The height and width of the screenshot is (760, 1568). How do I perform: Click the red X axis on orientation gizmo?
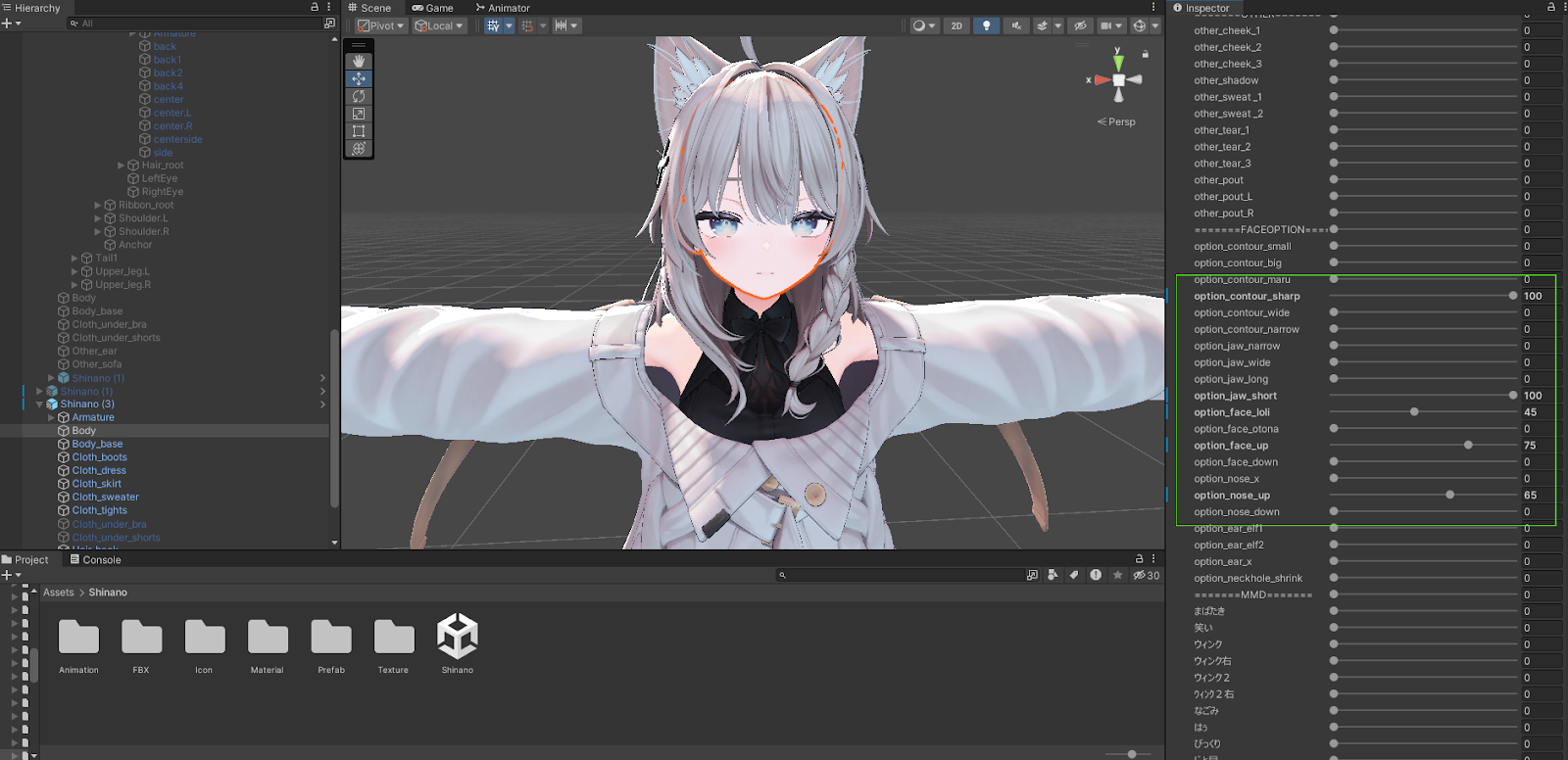pyautogui.click(x=1102, y=80)
